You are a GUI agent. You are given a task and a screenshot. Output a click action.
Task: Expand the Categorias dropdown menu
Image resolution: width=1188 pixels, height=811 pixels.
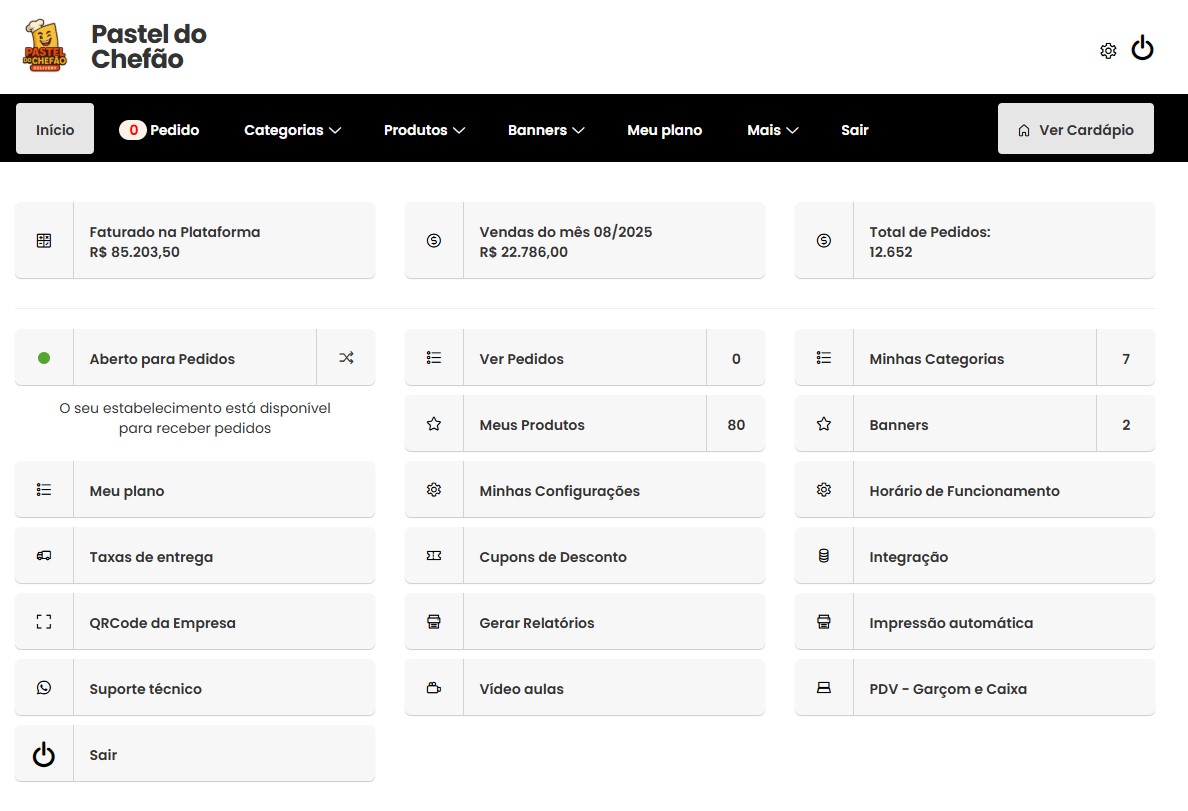pyautogui.click(x=292, y=129)
